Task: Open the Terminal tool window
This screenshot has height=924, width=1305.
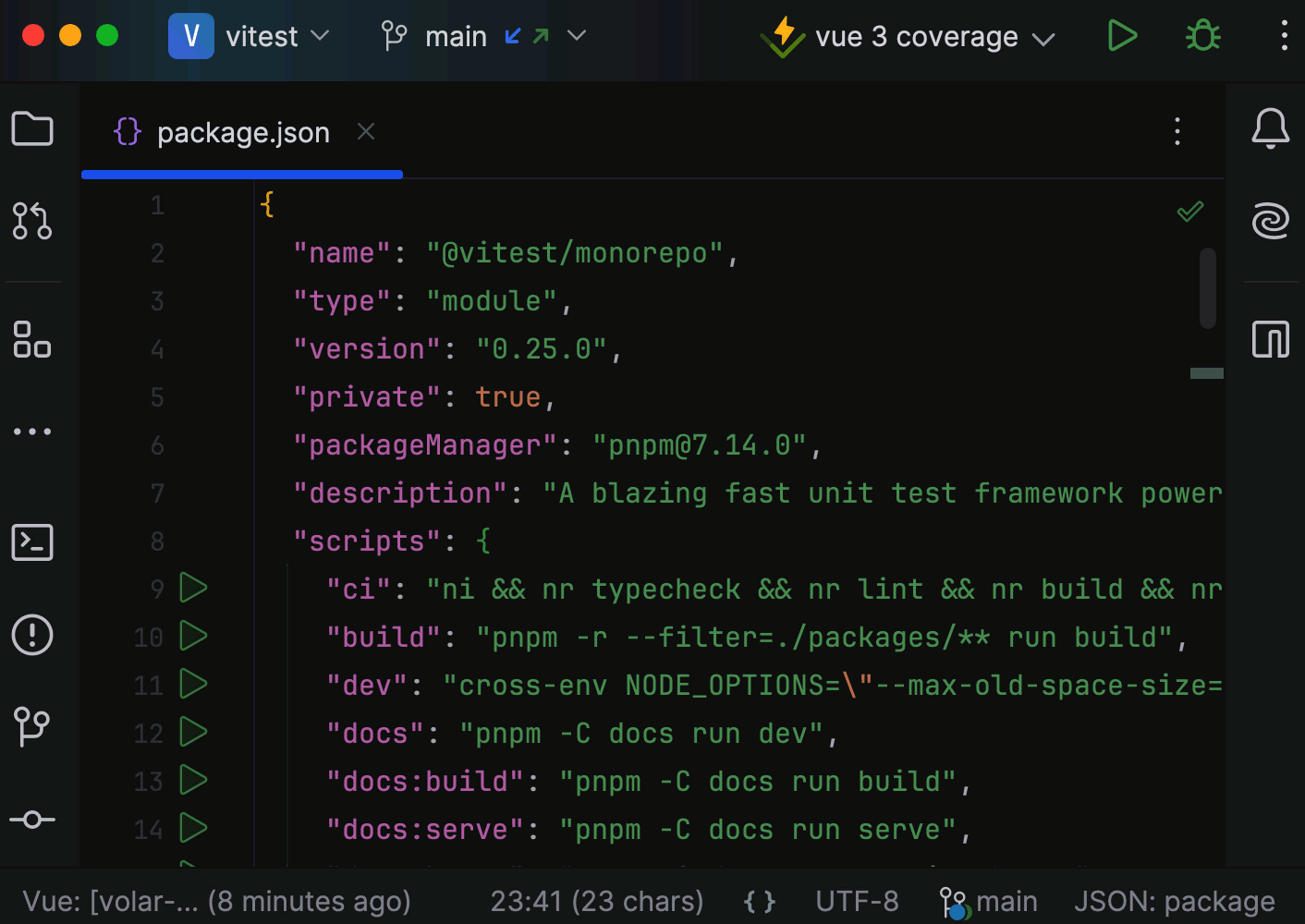Action: coord(32,542)
